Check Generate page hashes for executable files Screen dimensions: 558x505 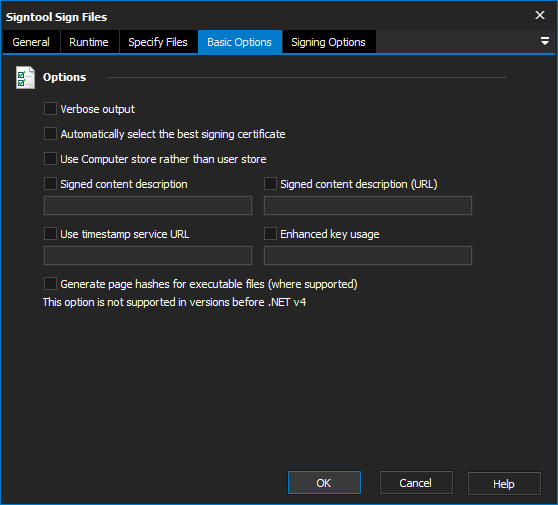[50, 284]
